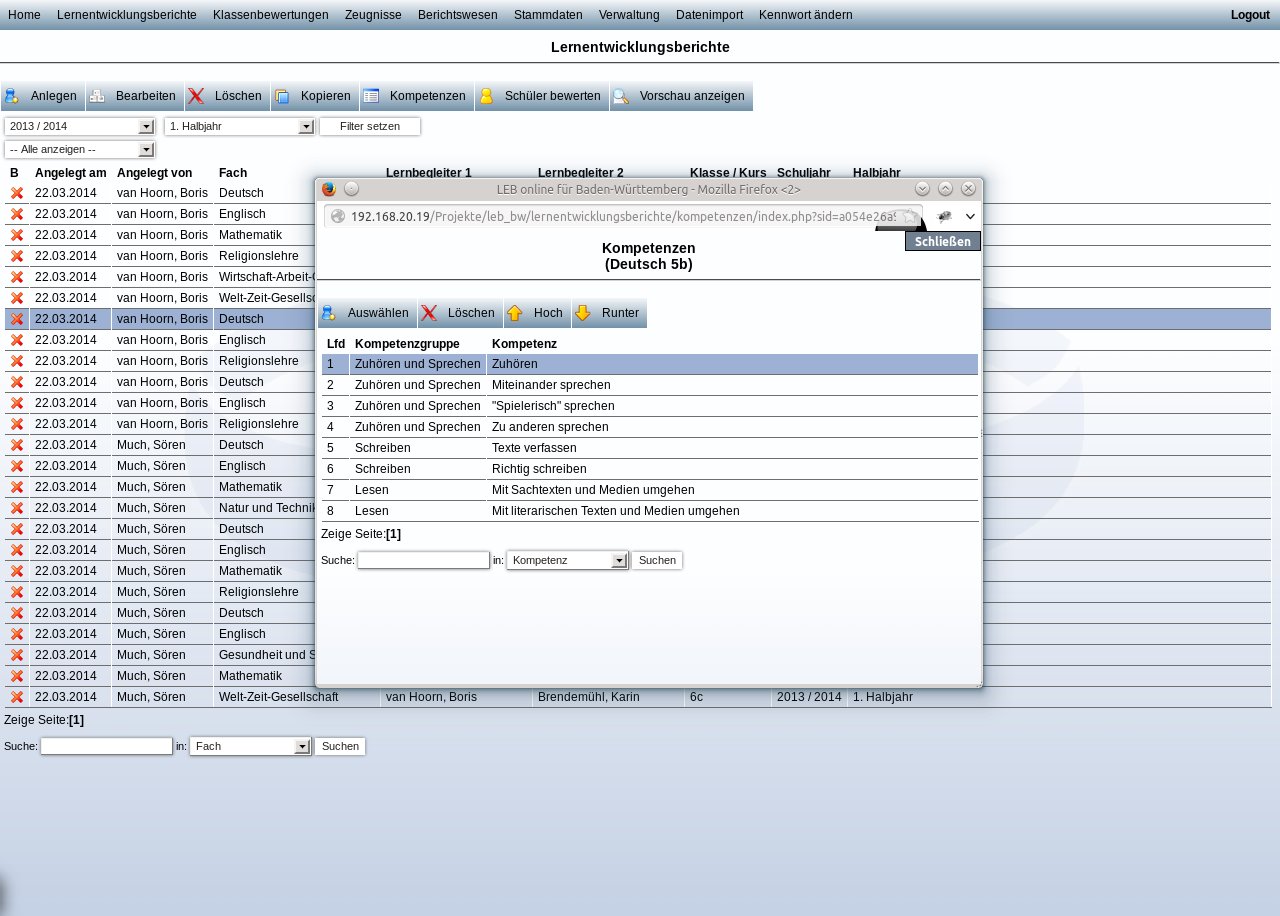This screenshot has width=1280, height=916.
Task: Click the Kopieren toolbar icon
Action: (282, 96)
